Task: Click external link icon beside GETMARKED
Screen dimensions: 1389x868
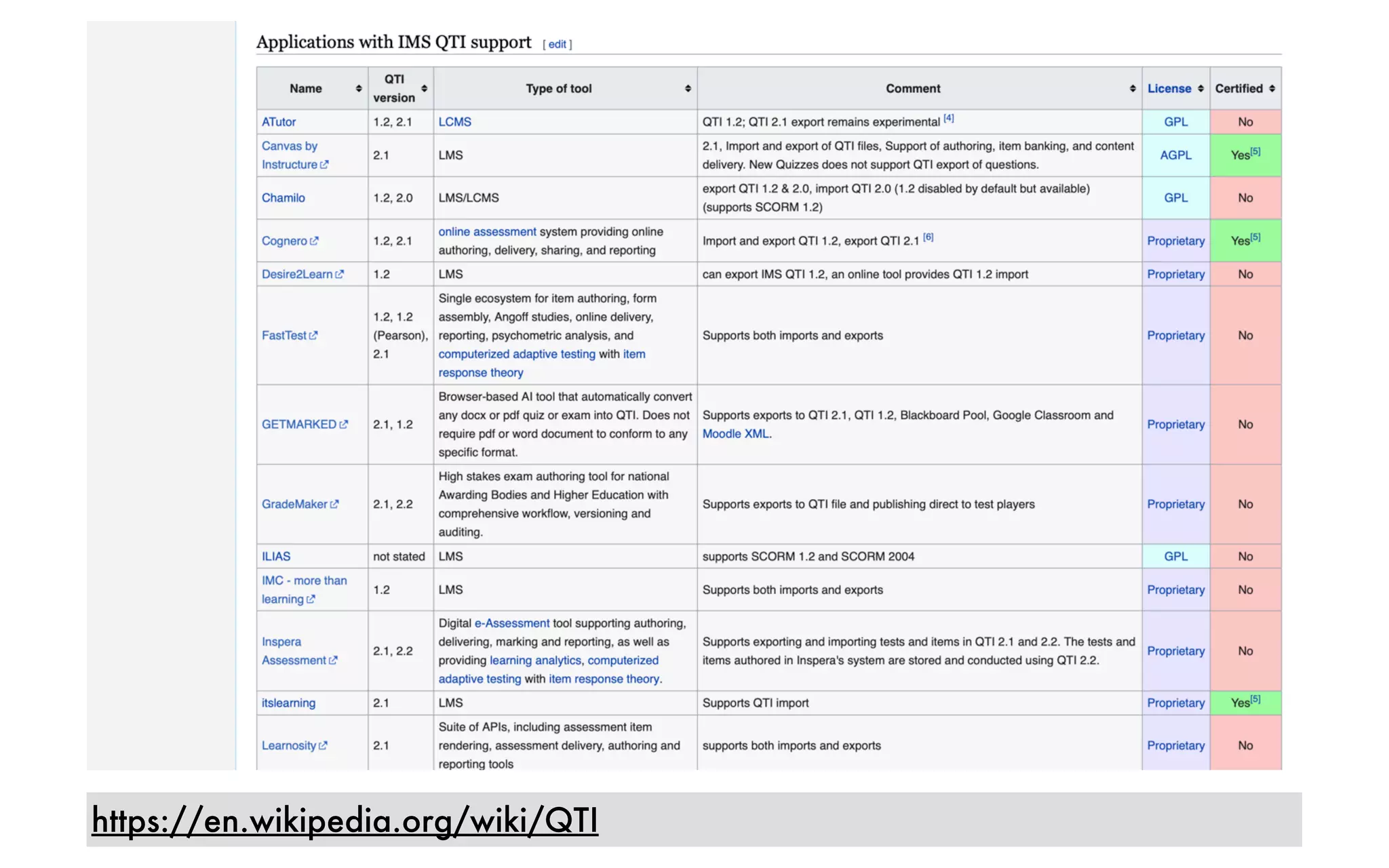Action: [x=343, y=424]
